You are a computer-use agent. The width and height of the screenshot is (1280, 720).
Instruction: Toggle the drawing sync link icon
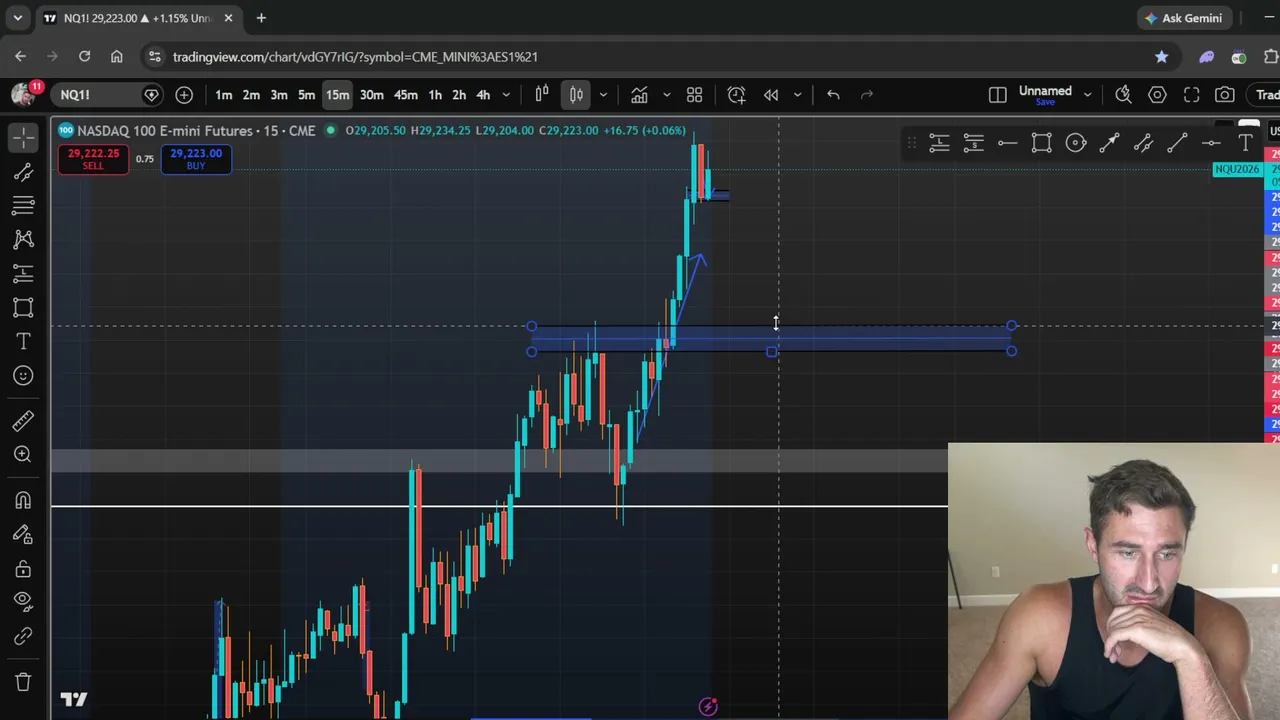pos(23,636)
